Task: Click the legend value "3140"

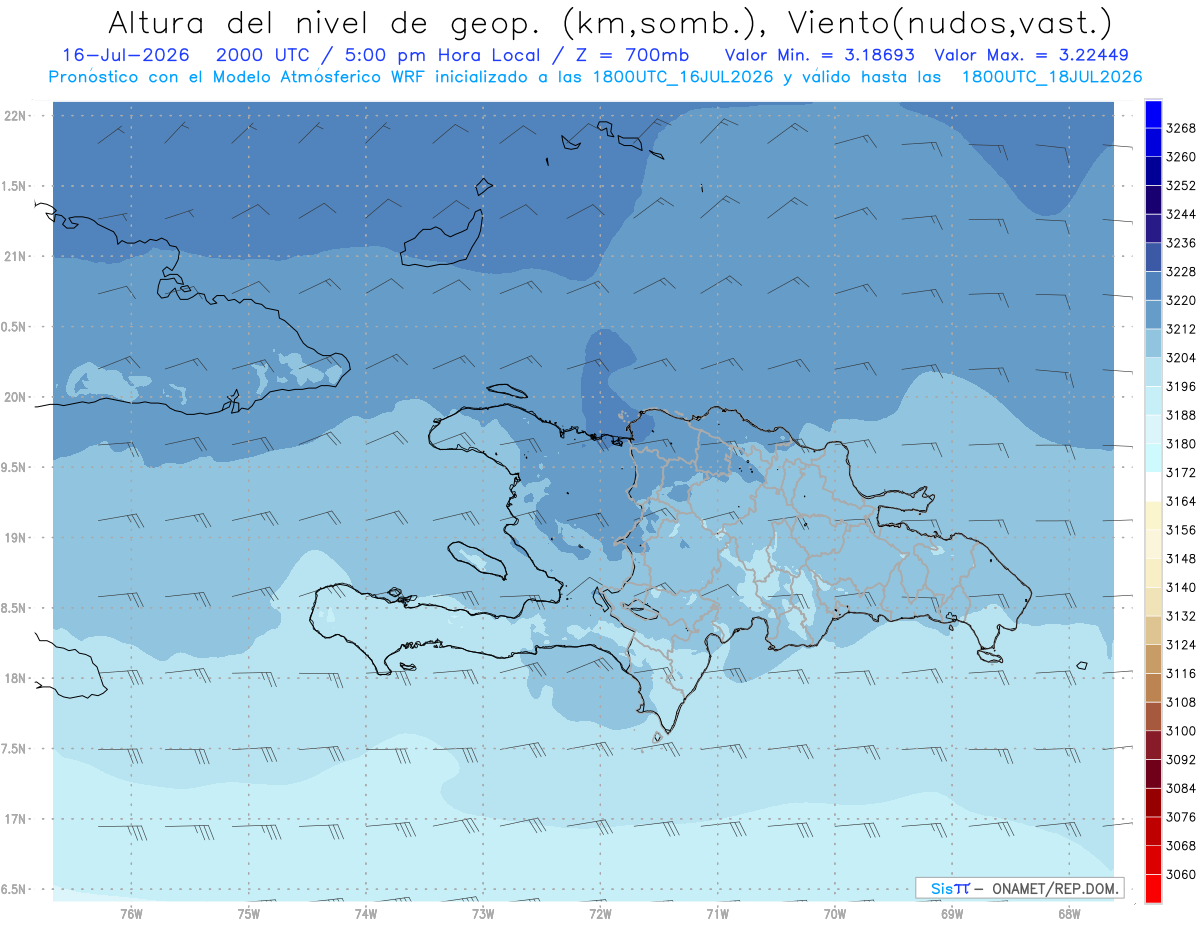Action: point(1181,587)
